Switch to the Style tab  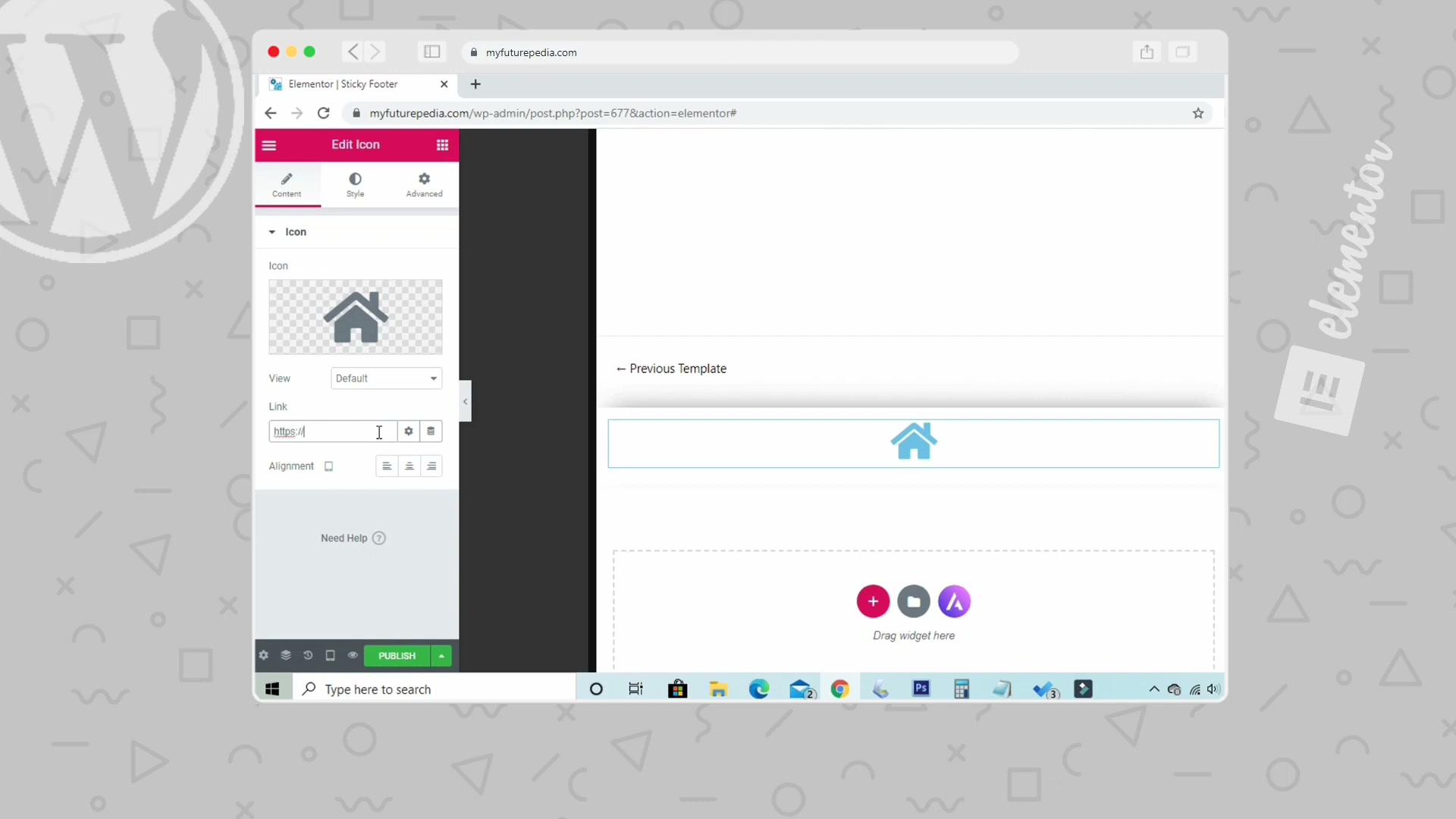(355, 185)
